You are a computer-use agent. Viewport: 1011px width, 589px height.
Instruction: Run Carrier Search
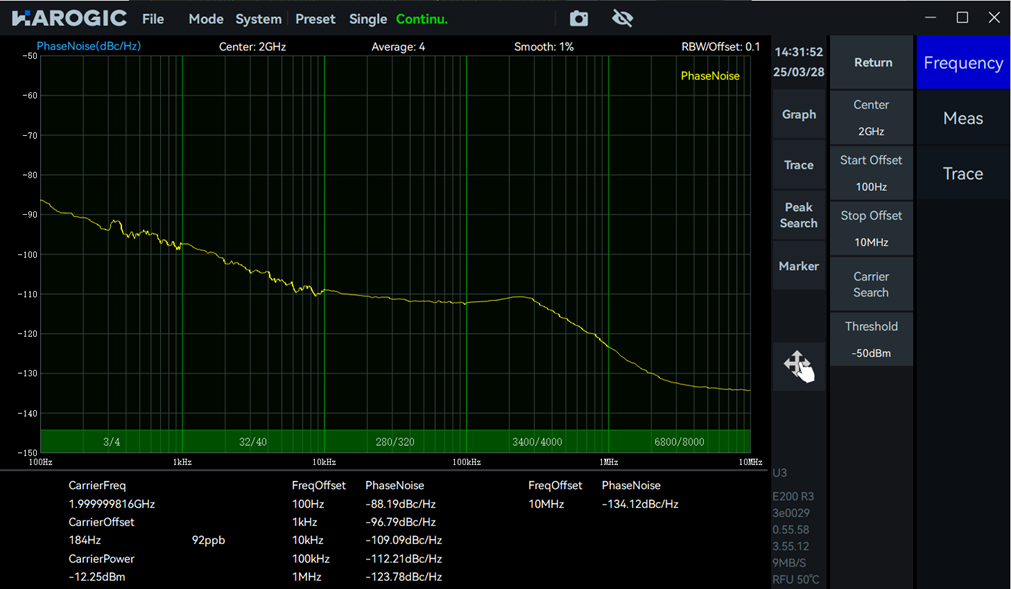point(871,284)
